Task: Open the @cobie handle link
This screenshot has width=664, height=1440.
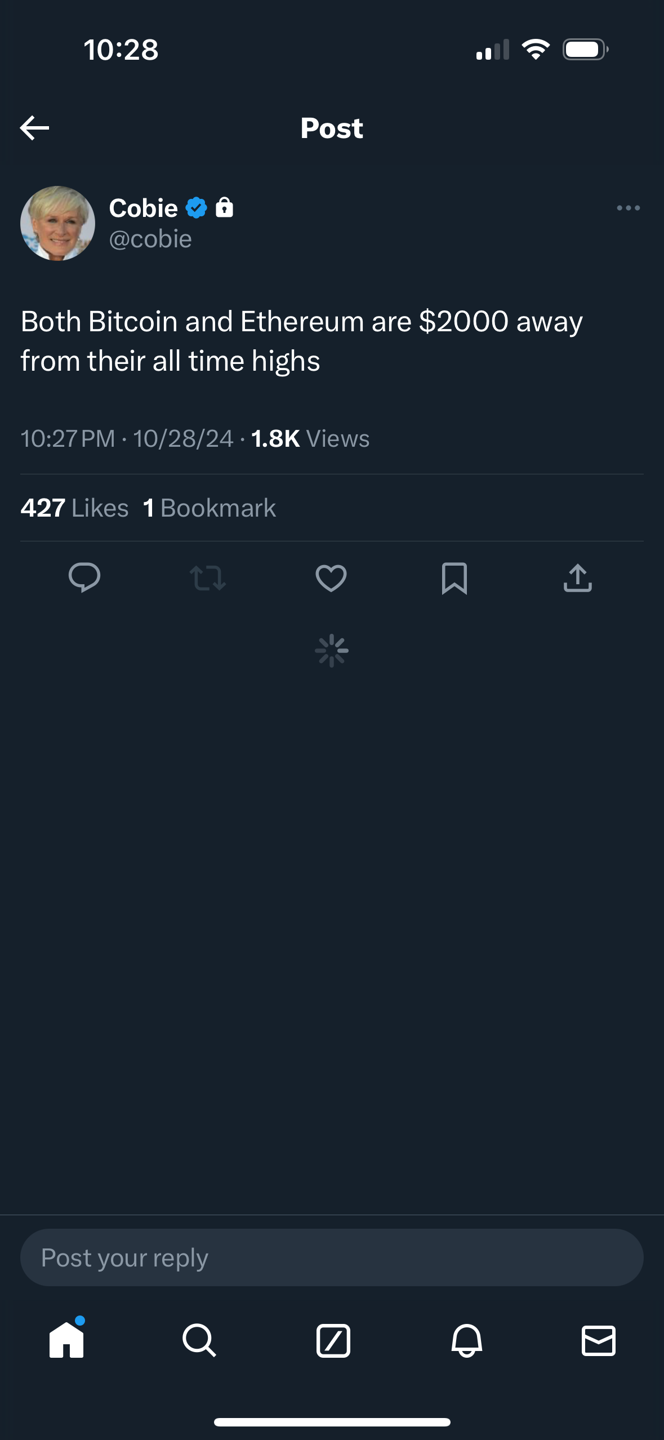Action: (x=150, y=239)
